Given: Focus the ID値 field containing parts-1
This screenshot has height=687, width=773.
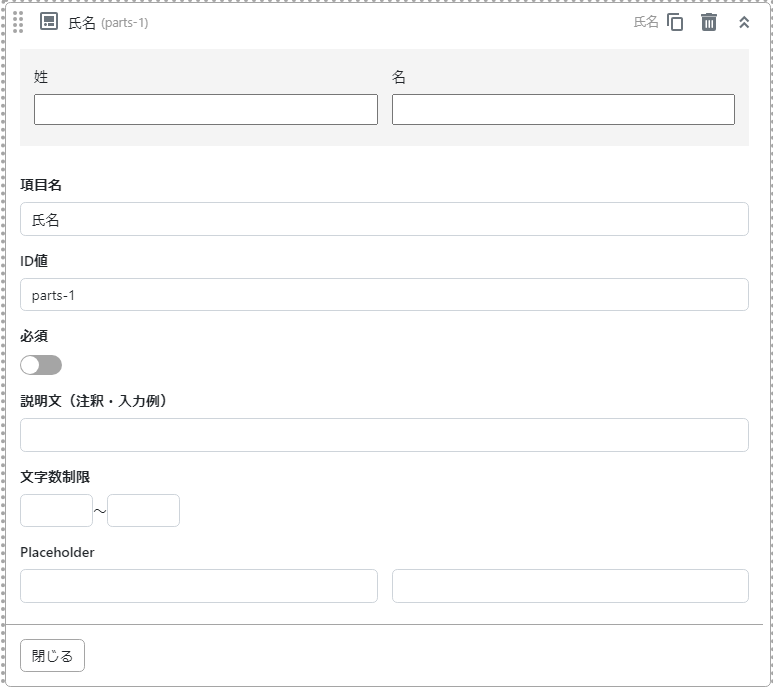Looking at the screenshot, I should pyautogui.click(x=384, y=295).
